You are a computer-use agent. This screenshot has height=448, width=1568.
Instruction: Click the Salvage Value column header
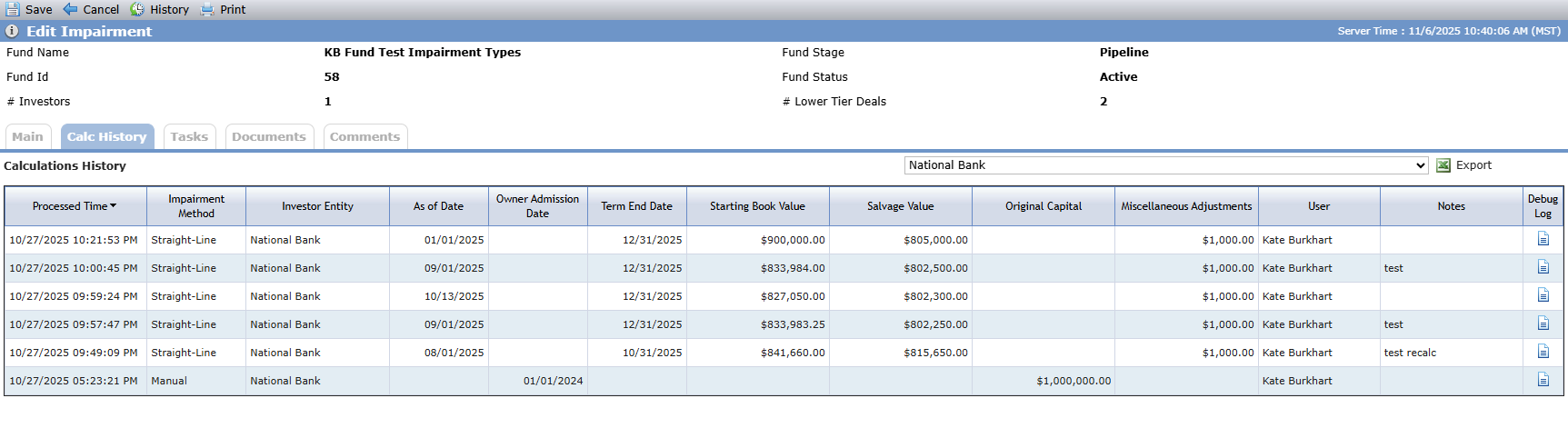click(901, 206)
